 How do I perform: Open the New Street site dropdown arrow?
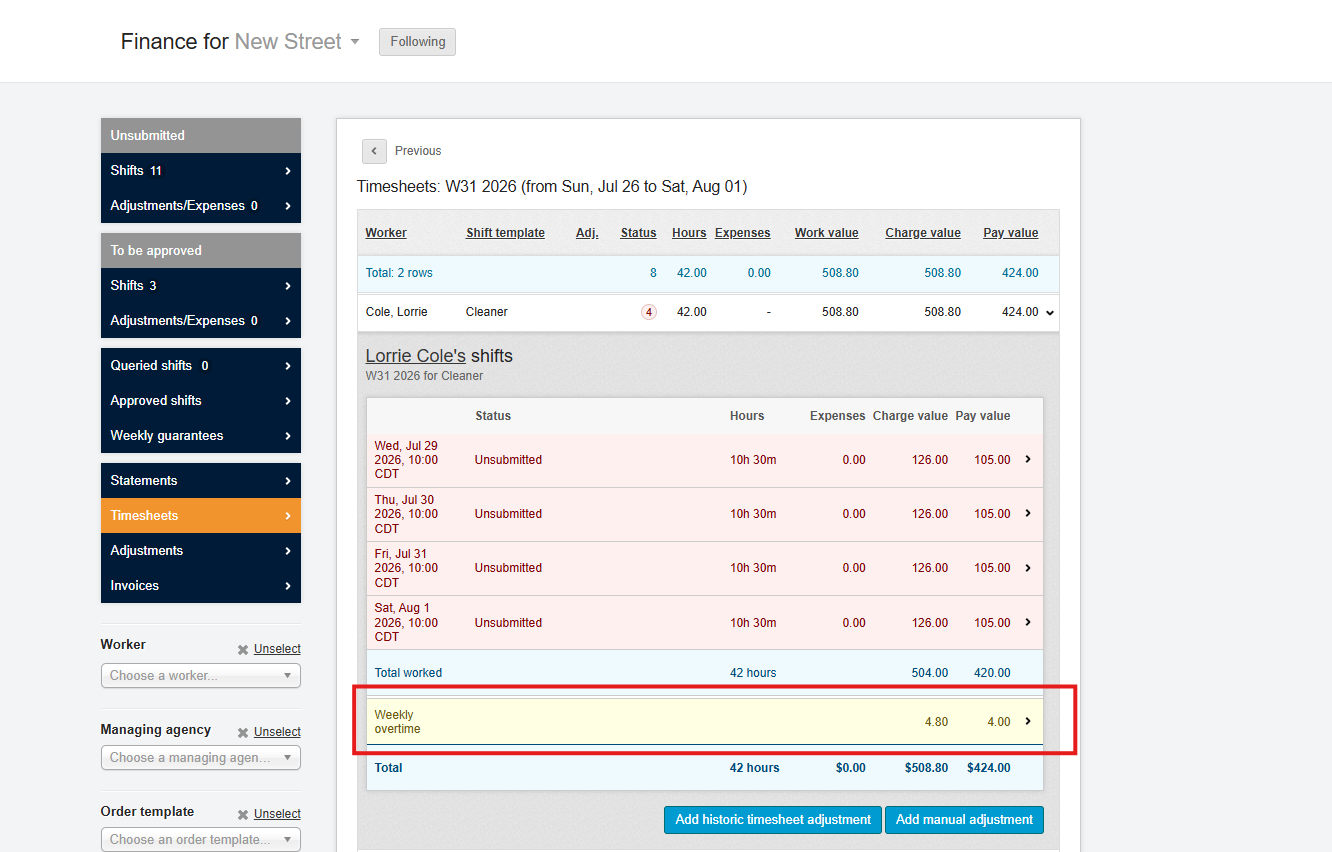(x=354, y=42)
